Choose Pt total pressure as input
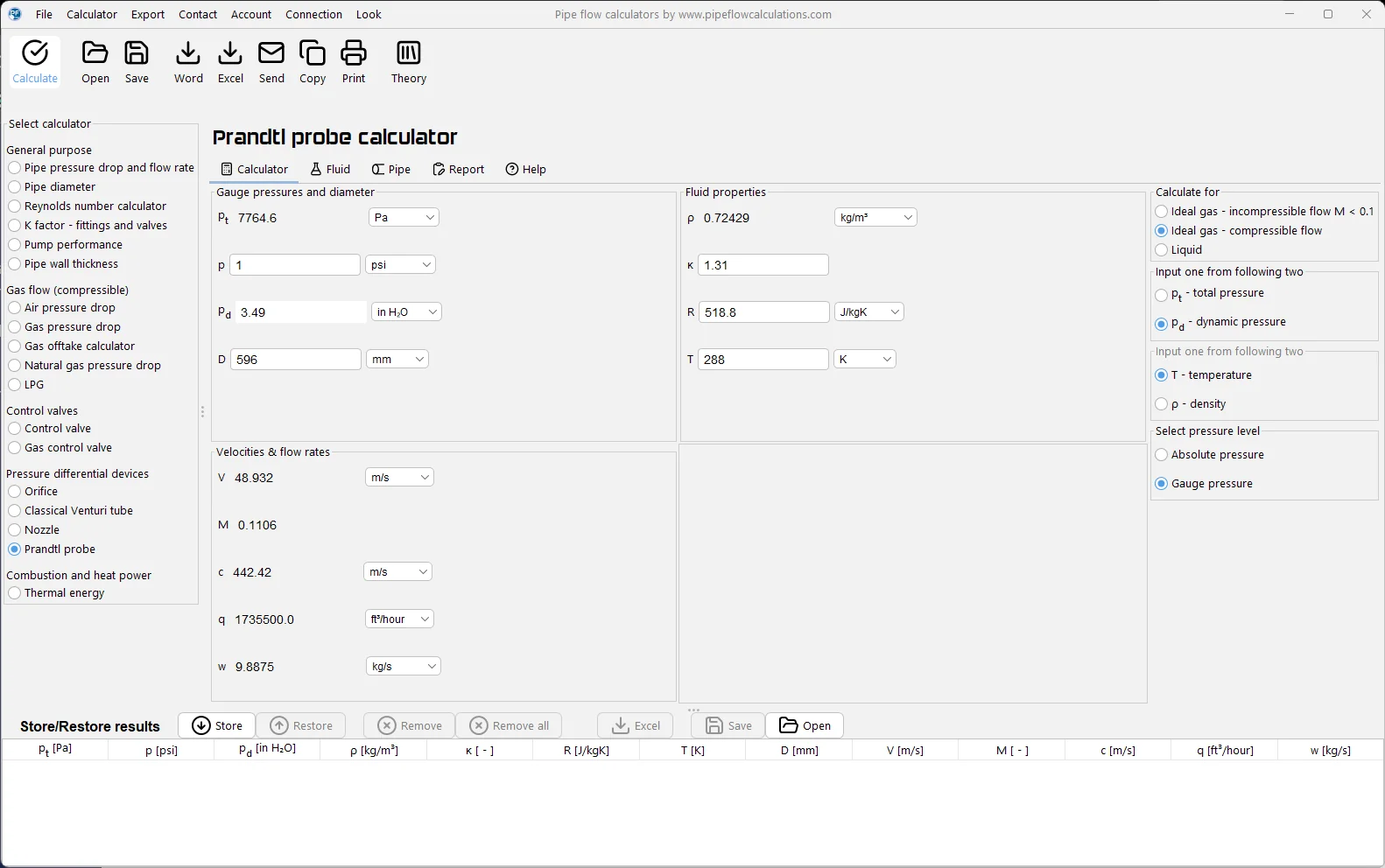Screen dimensions: 1385x868 pyautogui.click(x=1210, y=295)
